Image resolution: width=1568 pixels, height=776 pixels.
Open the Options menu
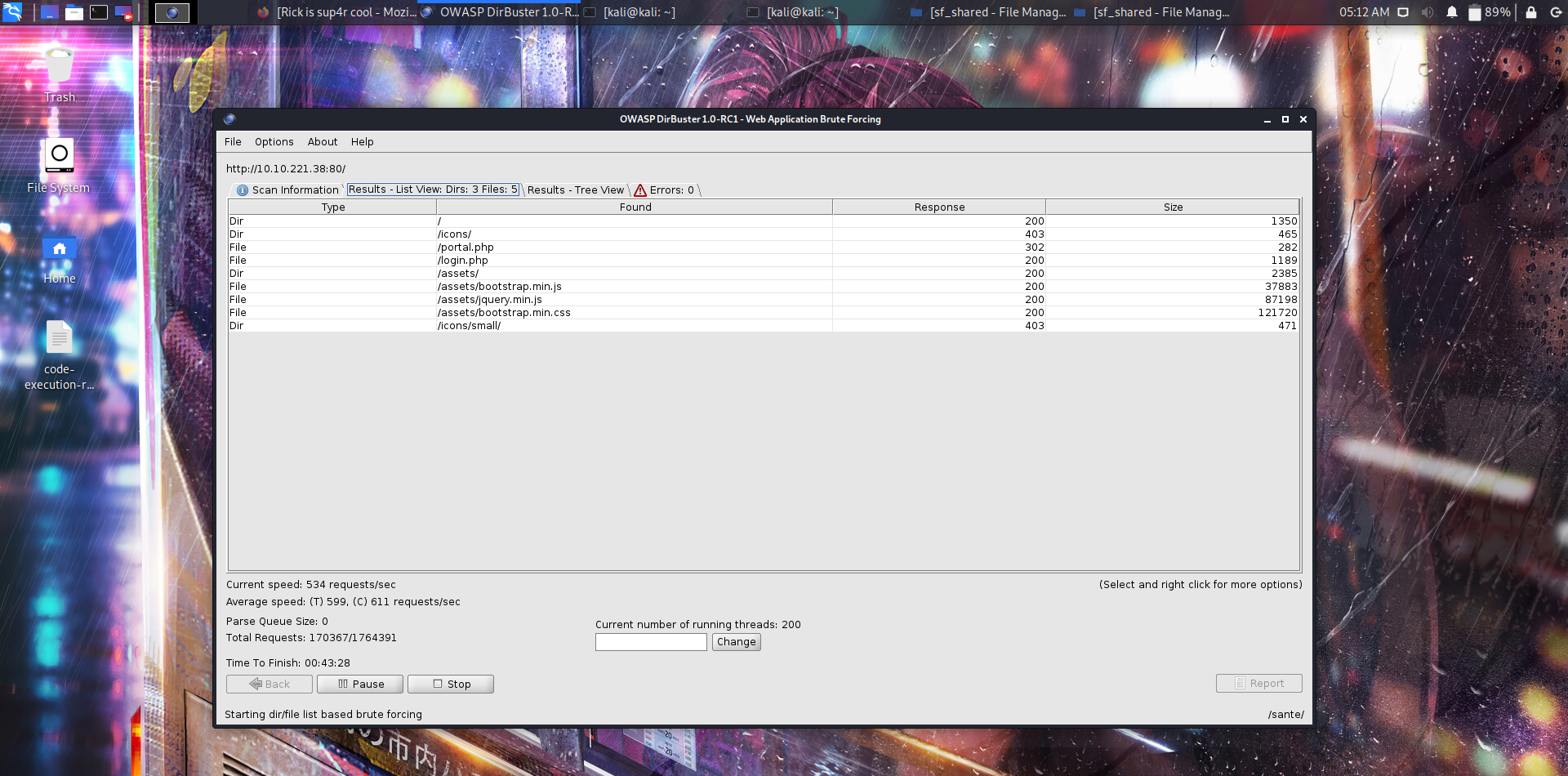pyautogui.click(x=274, y=142)
